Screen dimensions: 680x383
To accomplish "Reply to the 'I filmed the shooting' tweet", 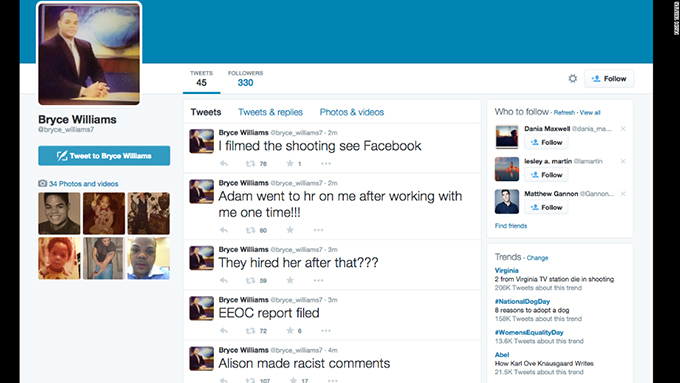I will 224,164.
